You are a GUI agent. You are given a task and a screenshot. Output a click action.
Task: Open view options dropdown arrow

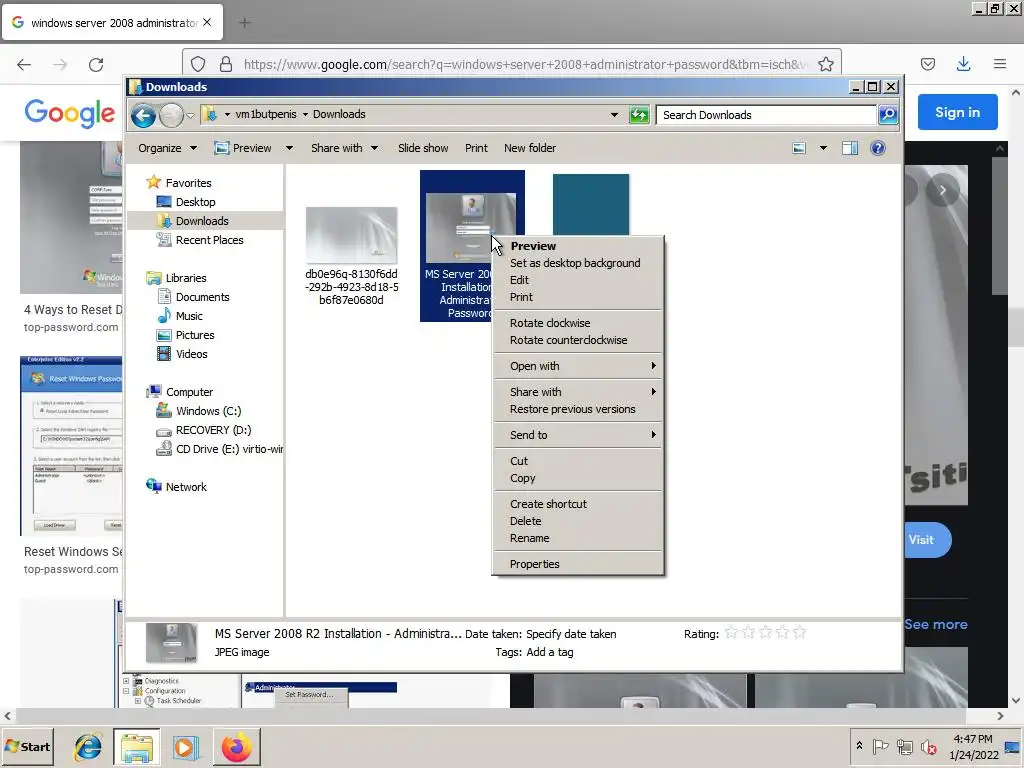point(823,148)
